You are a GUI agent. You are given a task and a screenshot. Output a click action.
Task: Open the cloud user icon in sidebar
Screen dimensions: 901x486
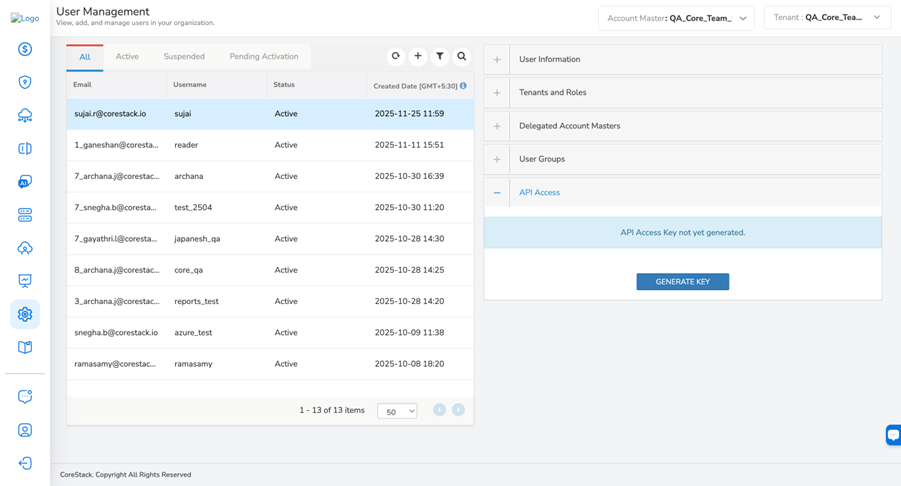click(x=25, y=248)
